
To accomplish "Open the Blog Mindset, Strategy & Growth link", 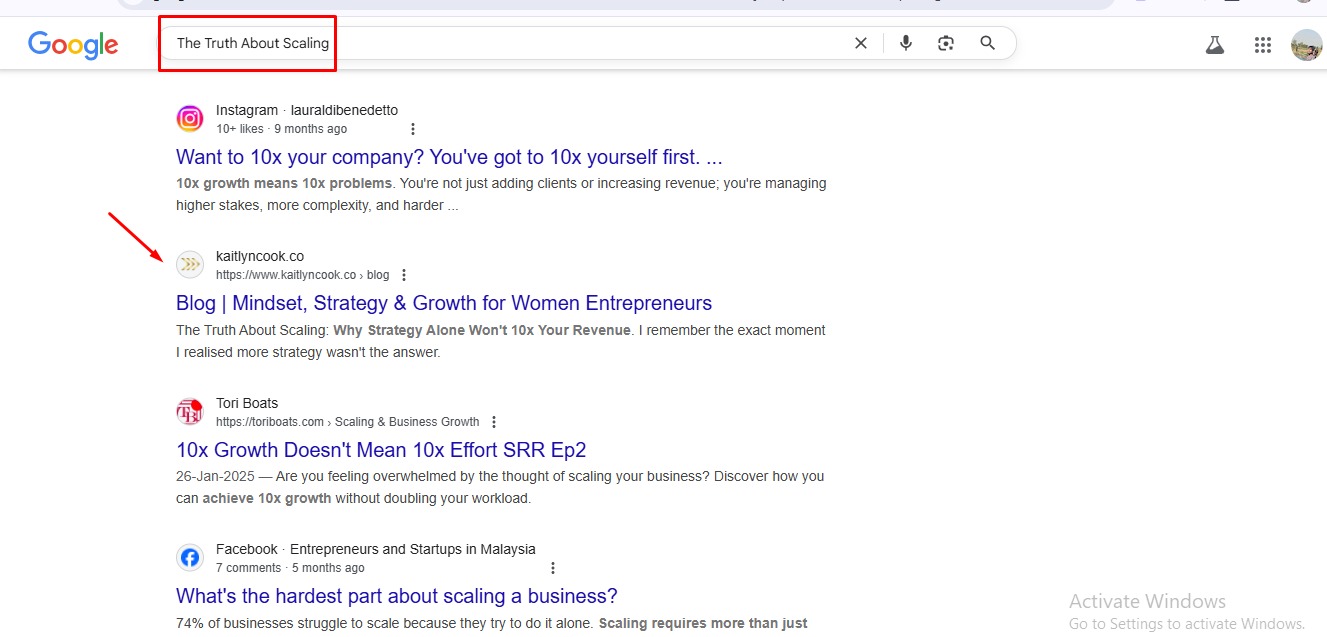I will coord(444,303).
